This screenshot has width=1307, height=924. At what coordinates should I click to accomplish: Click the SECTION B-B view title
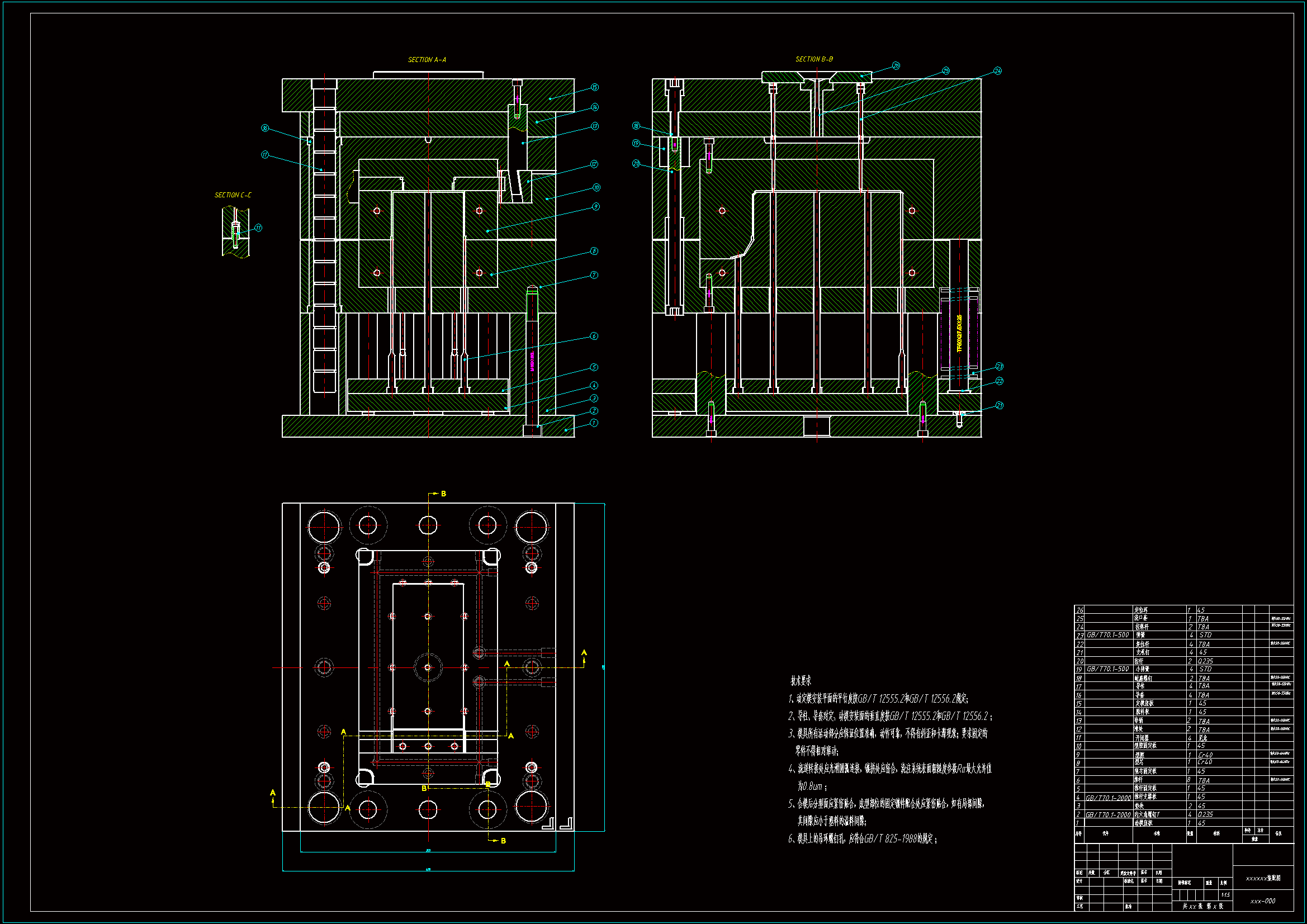[x=814, y=59]
